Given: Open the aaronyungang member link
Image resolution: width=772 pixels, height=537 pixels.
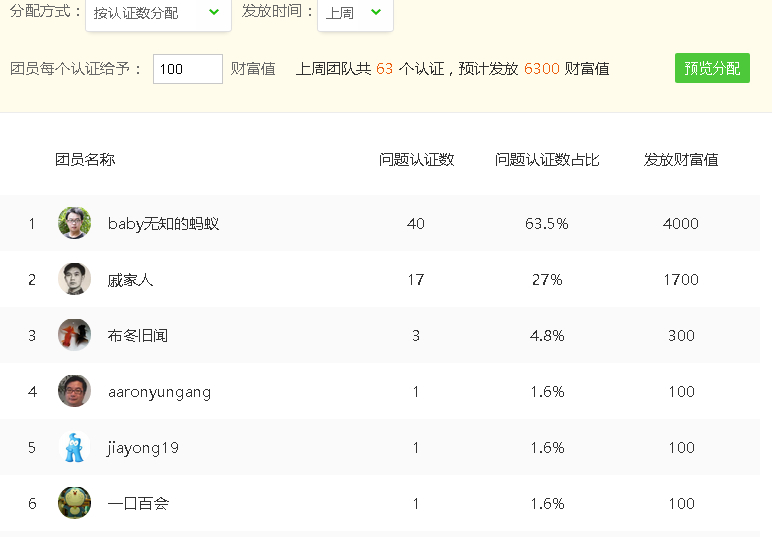Looking at the screenshot, I should [160, 392].
